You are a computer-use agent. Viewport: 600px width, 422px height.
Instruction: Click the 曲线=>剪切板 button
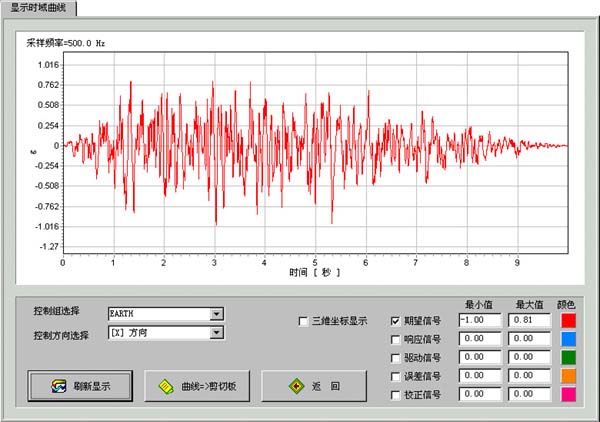tap(198, 385)
